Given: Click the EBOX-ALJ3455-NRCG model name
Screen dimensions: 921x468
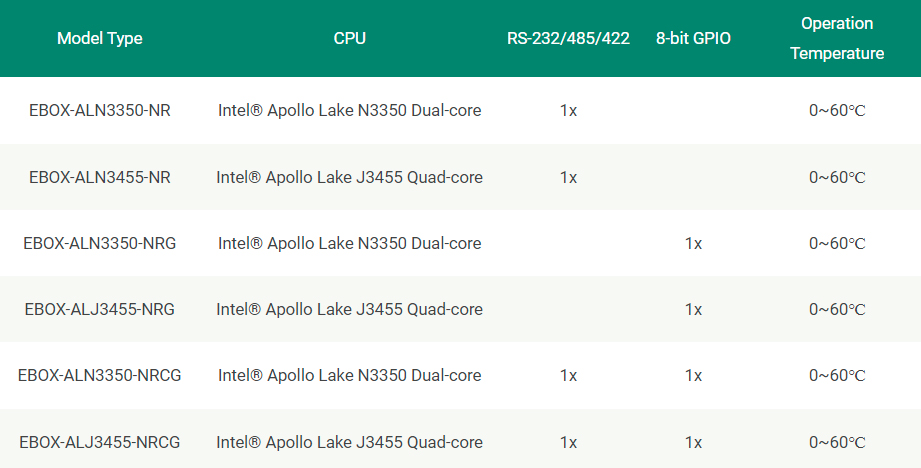Looking at the screenshot, I should [x=100, y=442].
